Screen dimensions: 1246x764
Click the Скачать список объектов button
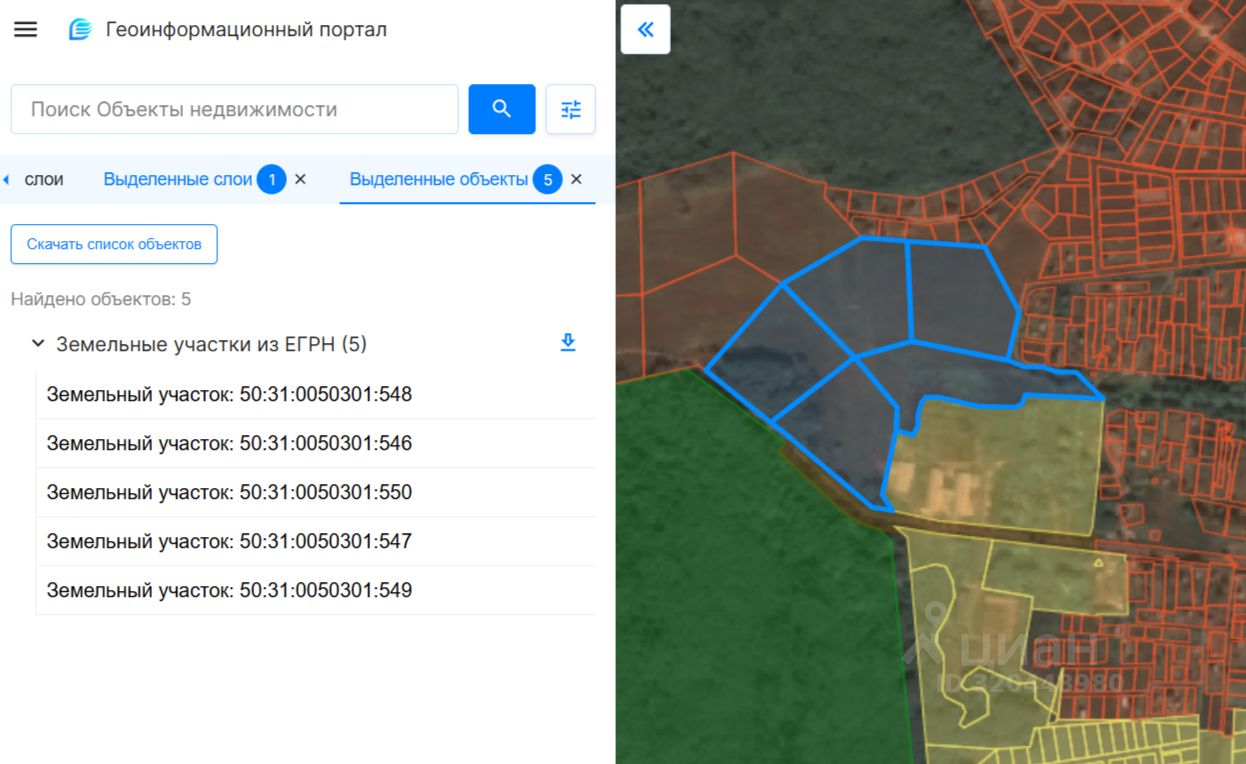coord(114,244)
